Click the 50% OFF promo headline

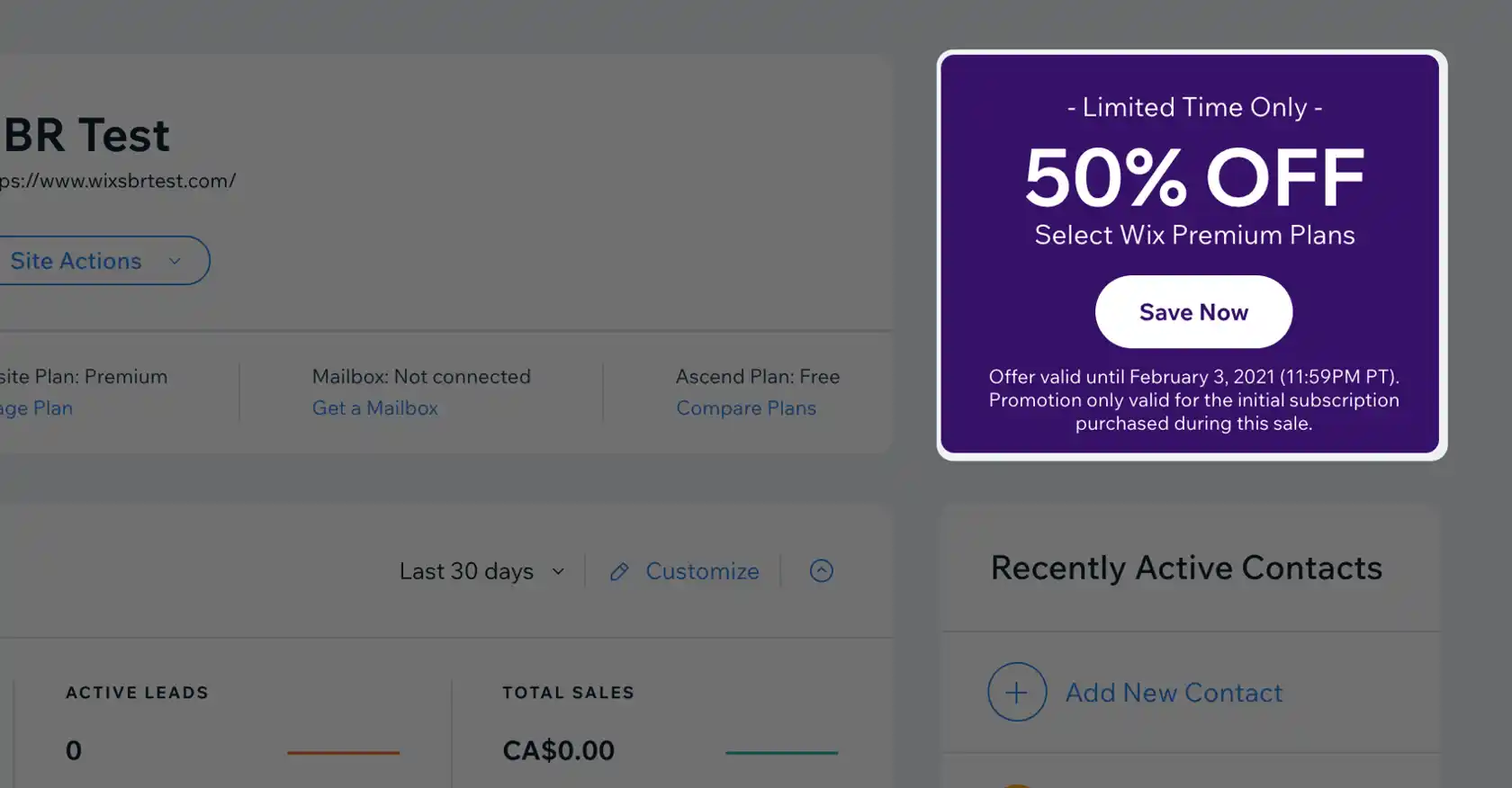click(1194, 177)
